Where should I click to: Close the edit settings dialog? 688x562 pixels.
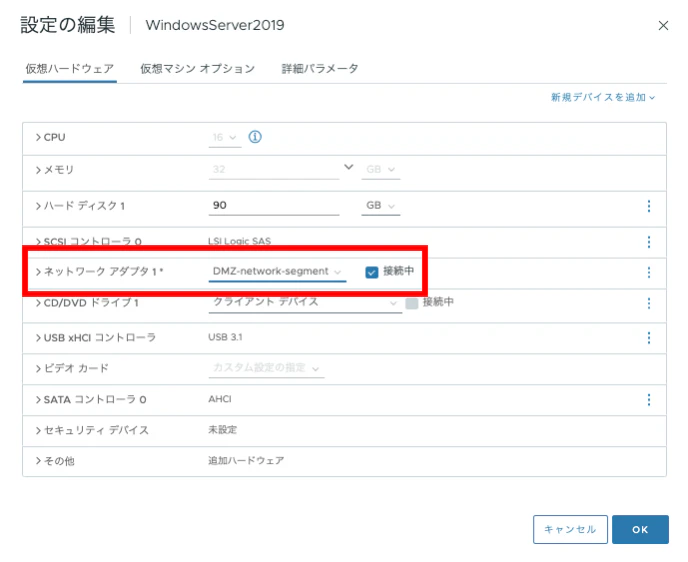[x=663, y=25]
